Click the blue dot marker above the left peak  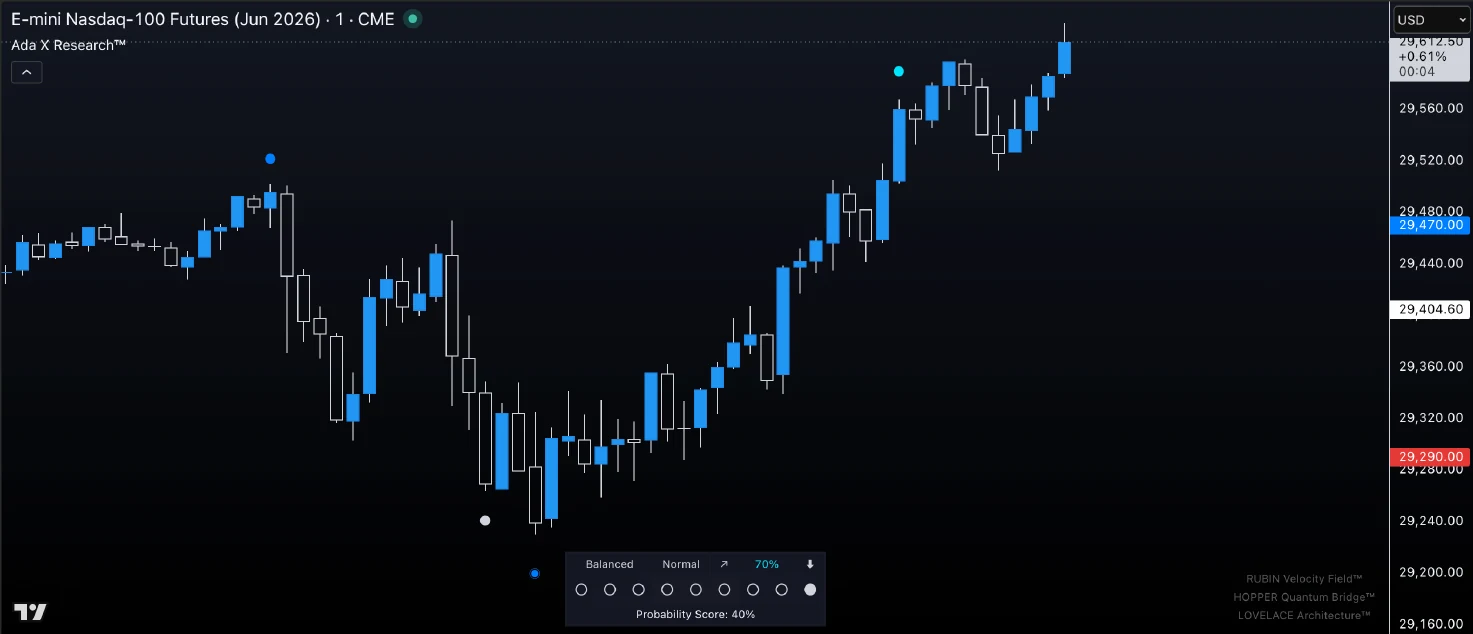[x=270, y=159]
